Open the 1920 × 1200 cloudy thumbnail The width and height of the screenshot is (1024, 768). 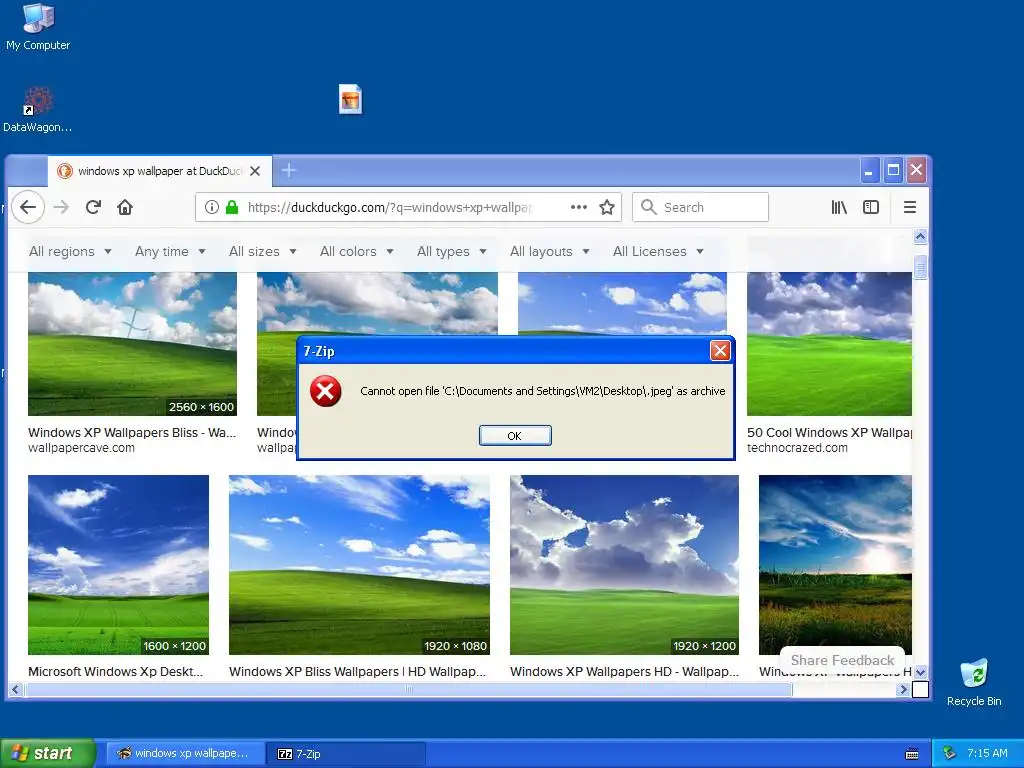tap(624, 565)
